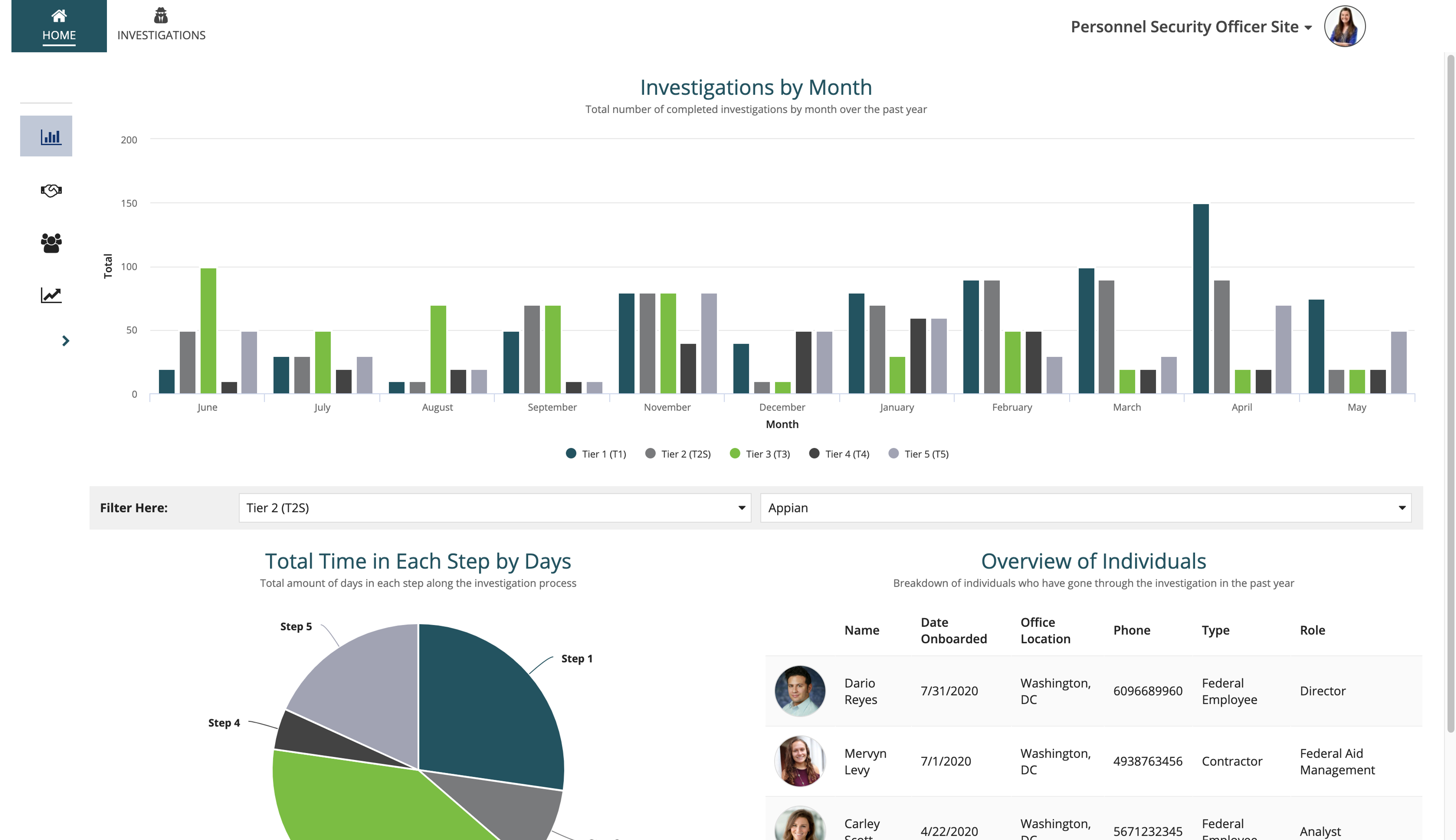Click phone number 4938763456

[1147, 761]
